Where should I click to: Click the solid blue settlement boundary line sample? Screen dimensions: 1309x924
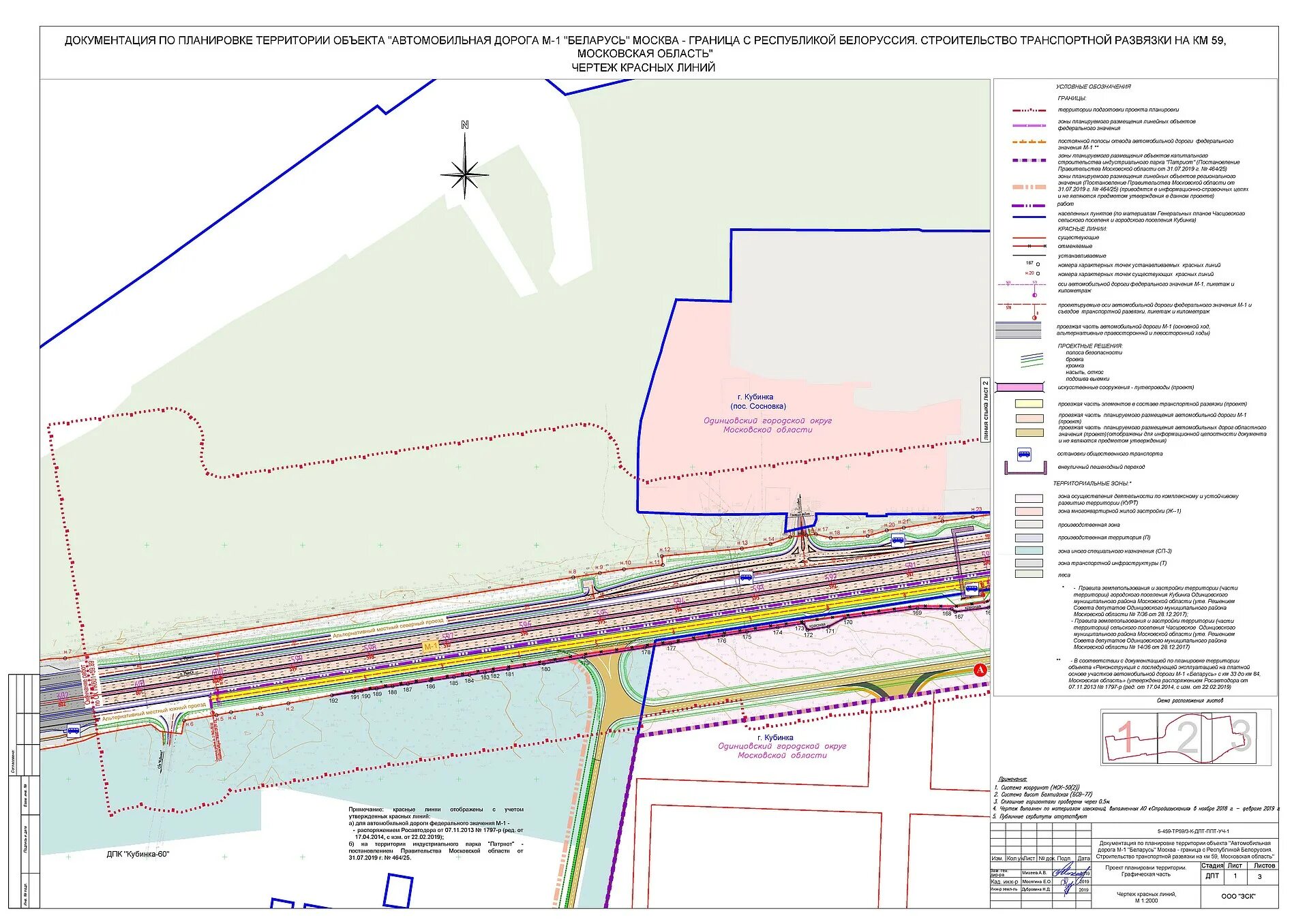point(1029,217)
